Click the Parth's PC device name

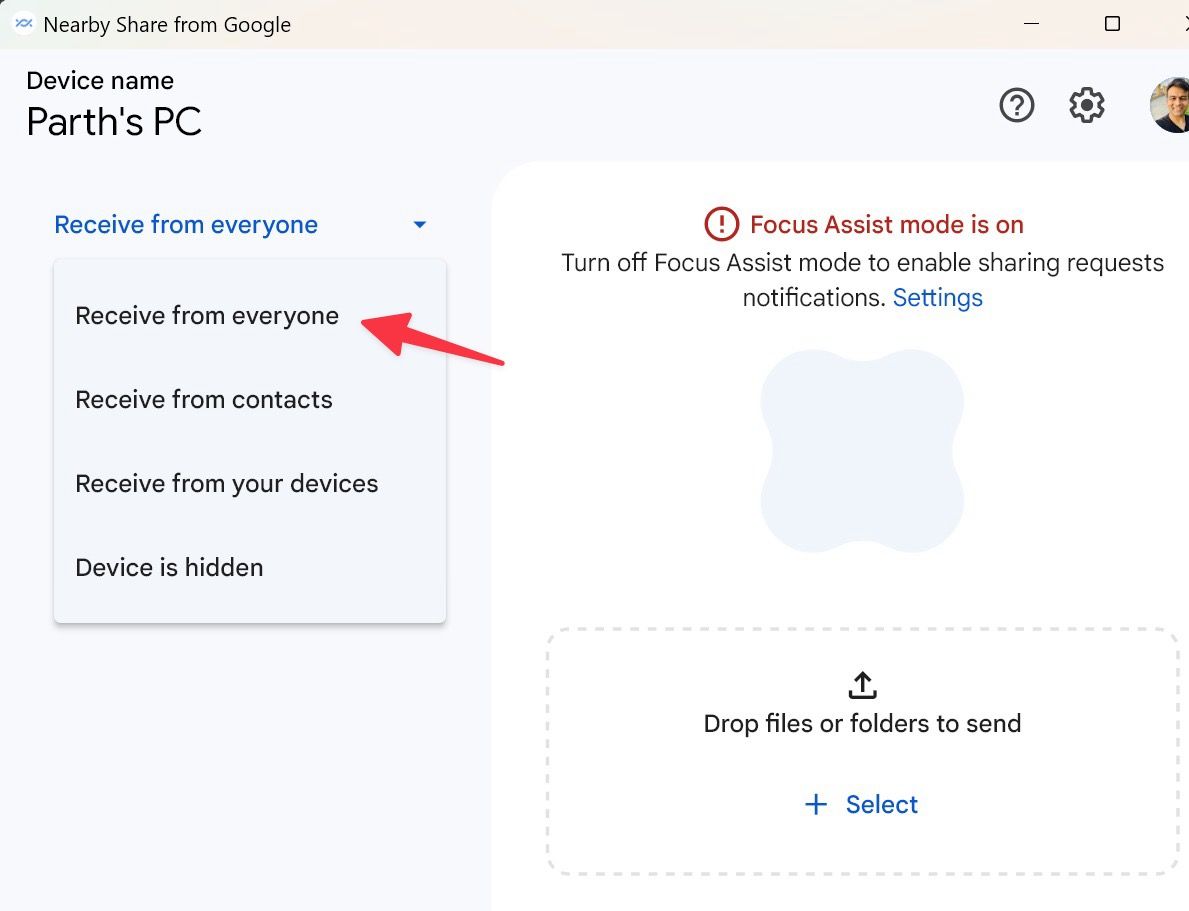click(x=114, y=122)
